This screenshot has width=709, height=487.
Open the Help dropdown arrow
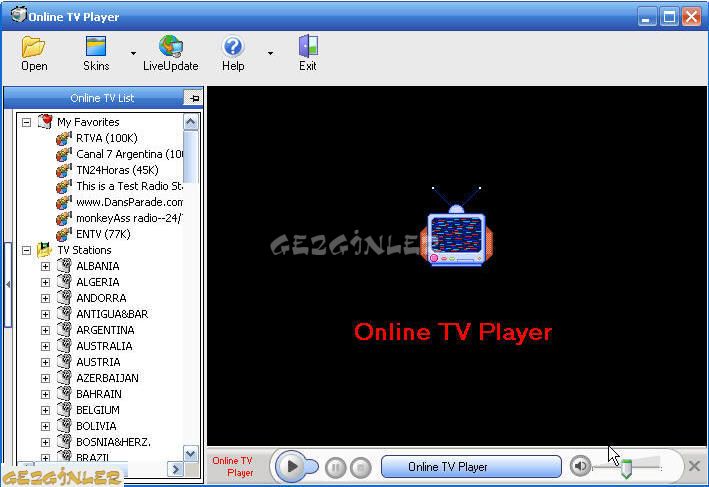pos(270,53)
